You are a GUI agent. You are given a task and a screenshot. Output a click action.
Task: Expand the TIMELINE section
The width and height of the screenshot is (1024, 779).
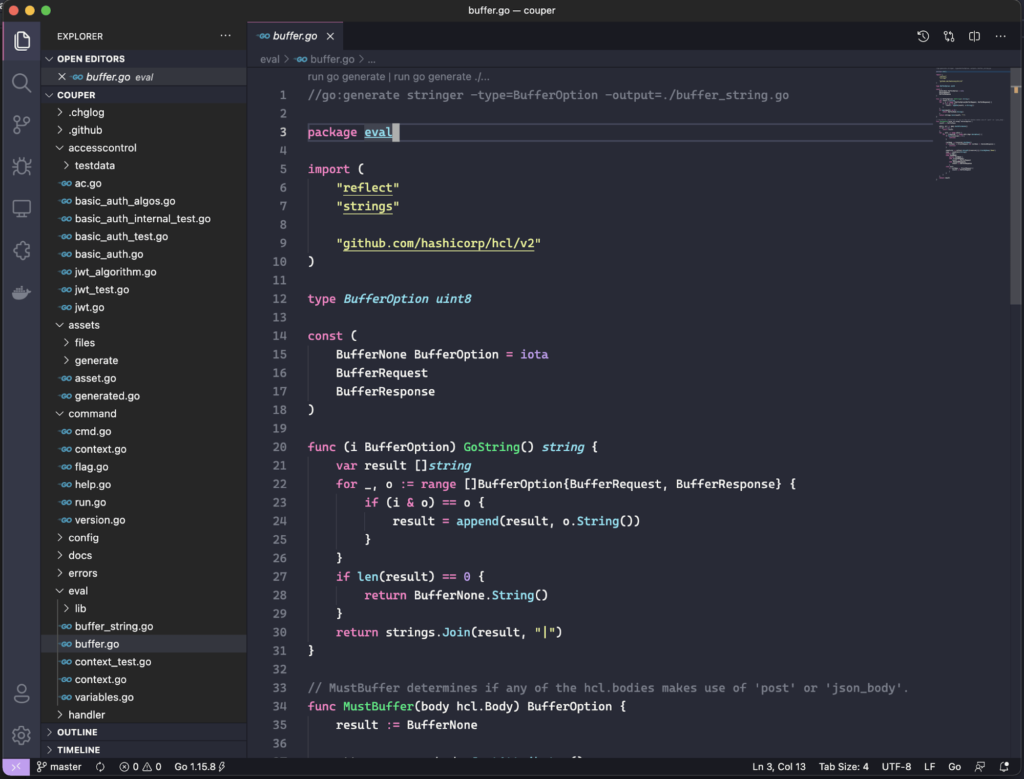[x=78, y=750]
